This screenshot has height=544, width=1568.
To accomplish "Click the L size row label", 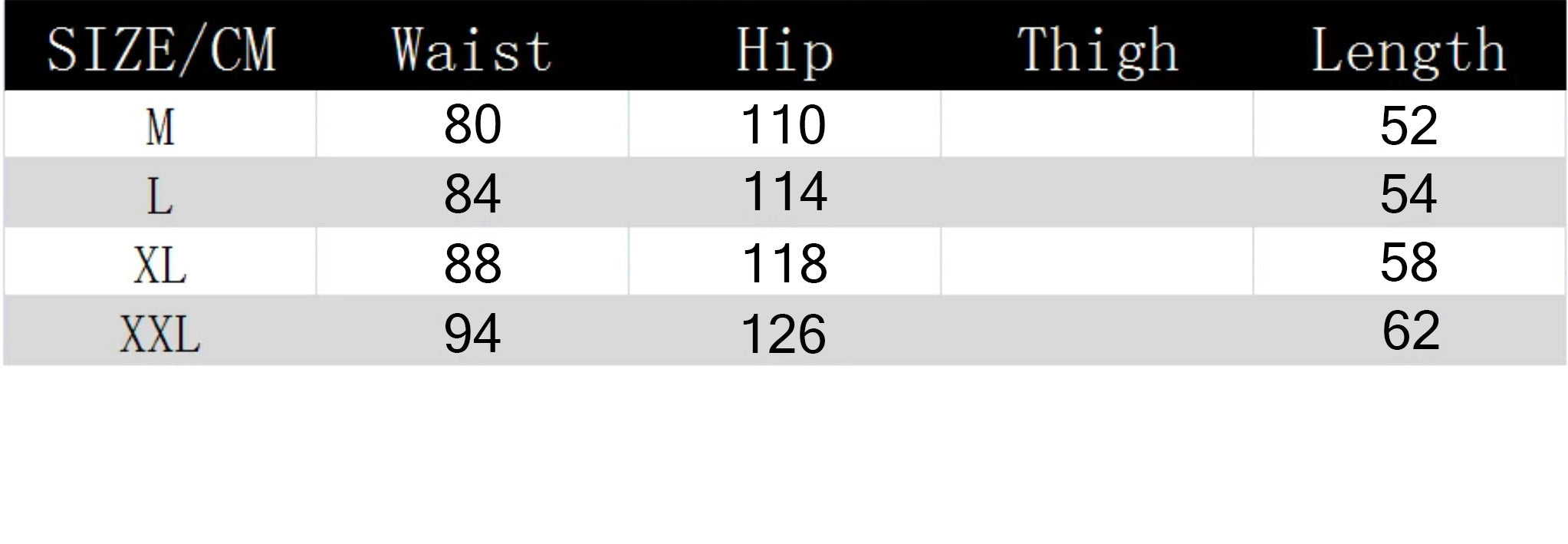I will pyautogui.click(x=159, y=195).
